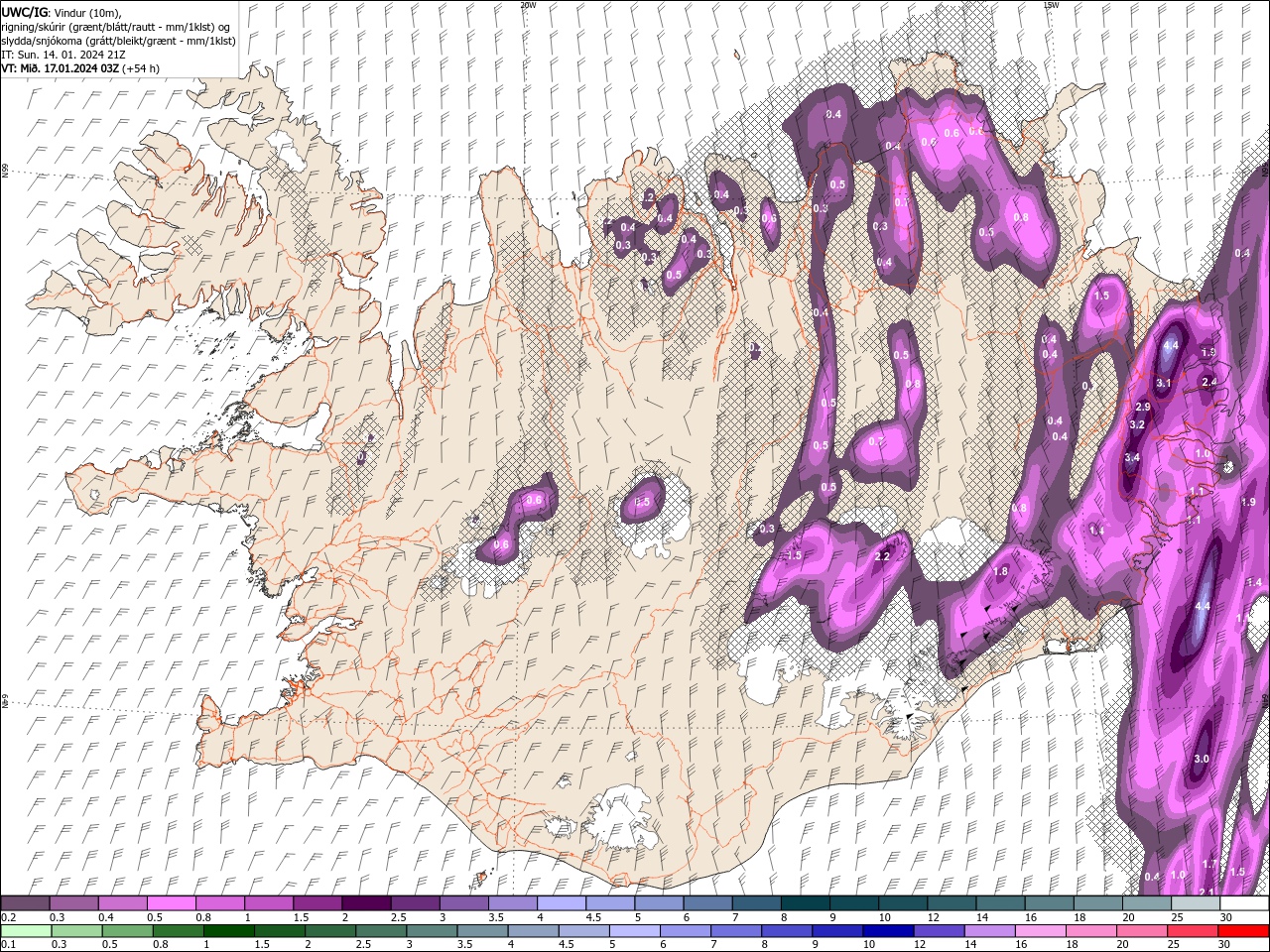Pick the deep blue 10–12 swatch, lower scale
This screenshot has height=952, width=1270.
pos(889,930)
